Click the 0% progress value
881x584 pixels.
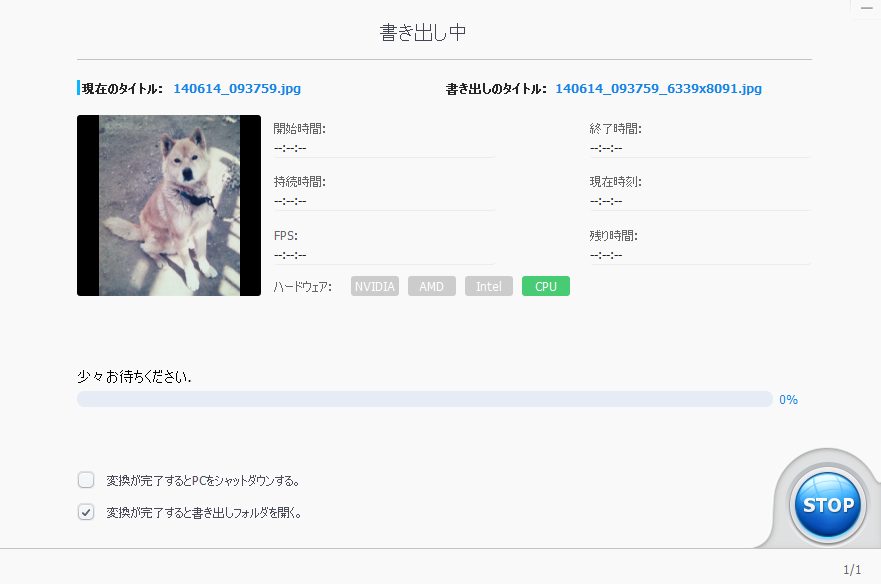(x=788, y=400)
